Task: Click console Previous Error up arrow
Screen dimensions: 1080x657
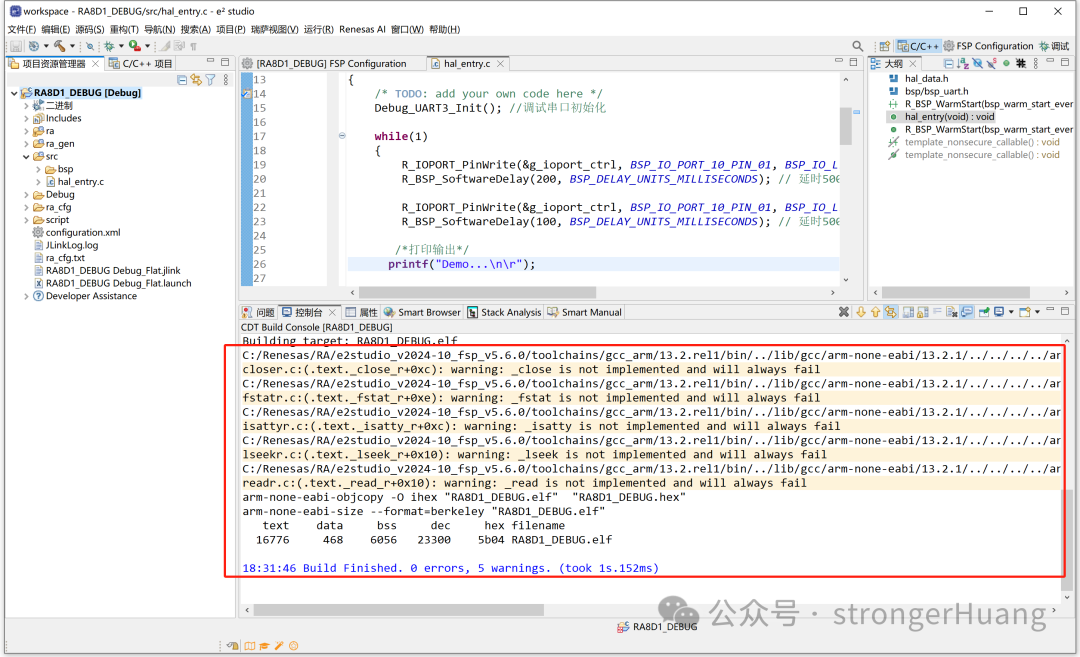Action: tap(875, 312)
